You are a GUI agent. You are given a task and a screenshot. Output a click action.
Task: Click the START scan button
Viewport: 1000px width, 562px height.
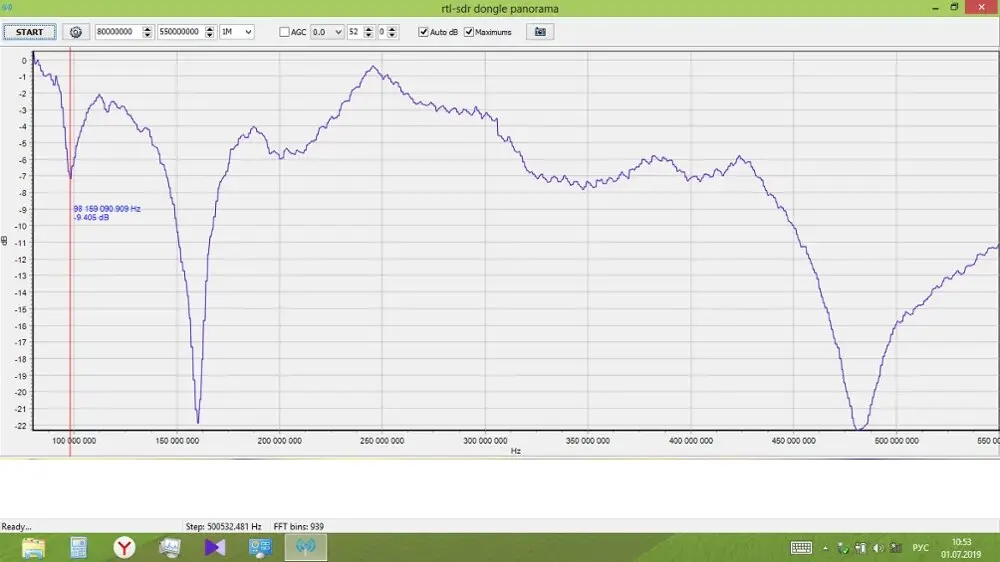click(x=29, y=32)
